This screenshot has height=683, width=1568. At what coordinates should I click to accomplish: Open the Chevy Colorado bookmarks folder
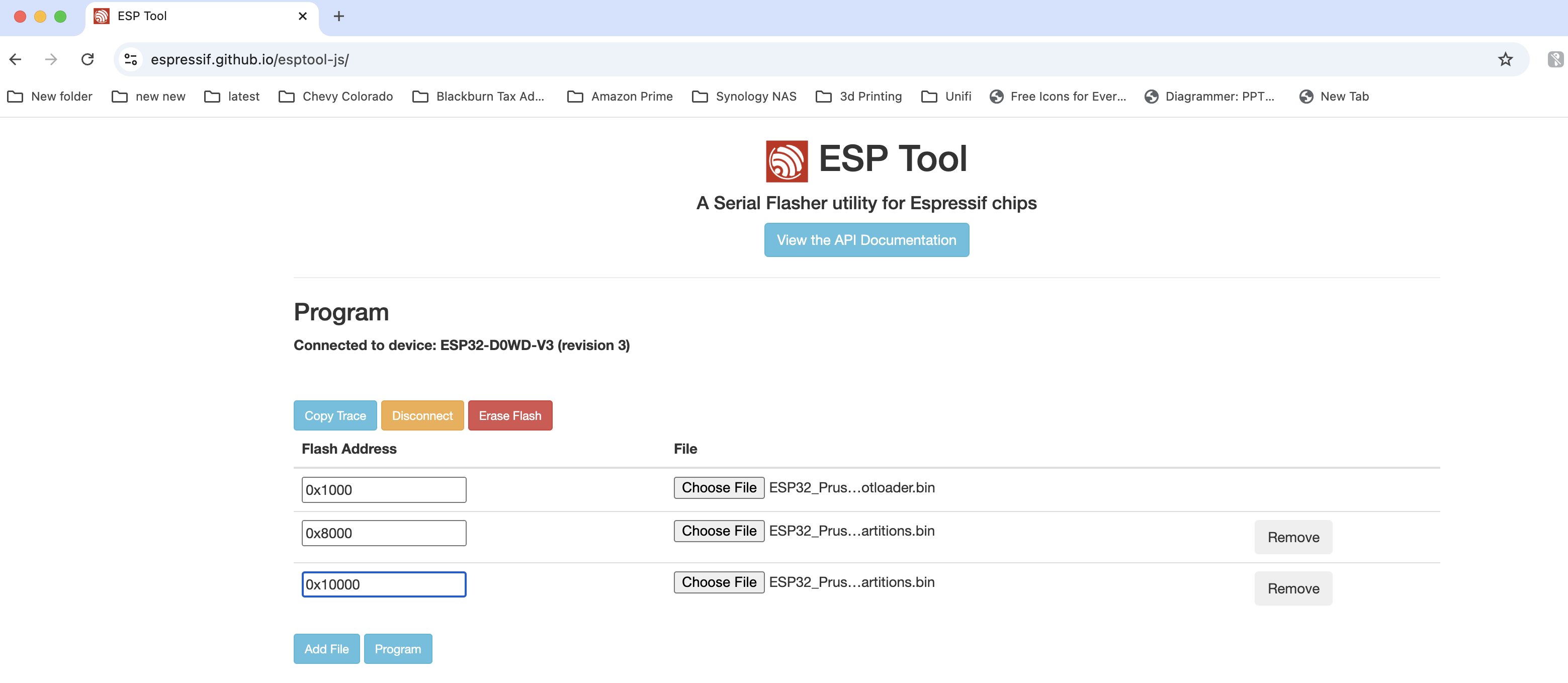point(335,96)
